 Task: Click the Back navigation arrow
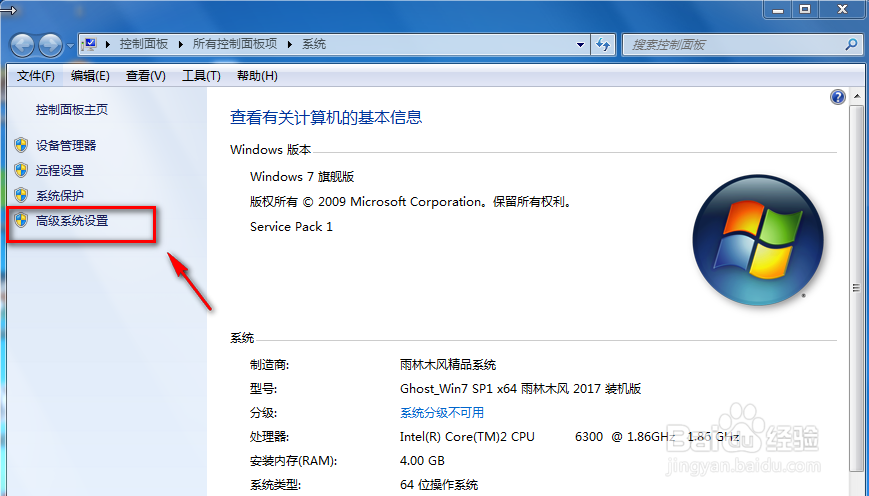[23, 45]
